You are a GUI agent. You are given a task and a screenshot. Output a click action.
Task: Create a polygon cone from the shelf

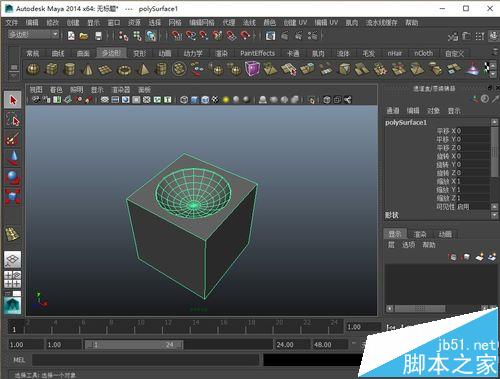87,69
